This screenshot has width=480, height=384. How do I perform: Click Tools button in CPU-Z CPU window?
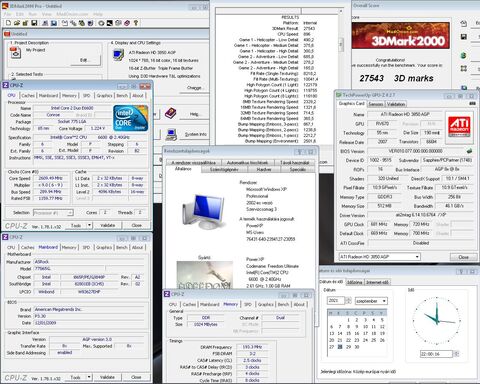click(x=76, y=225)
